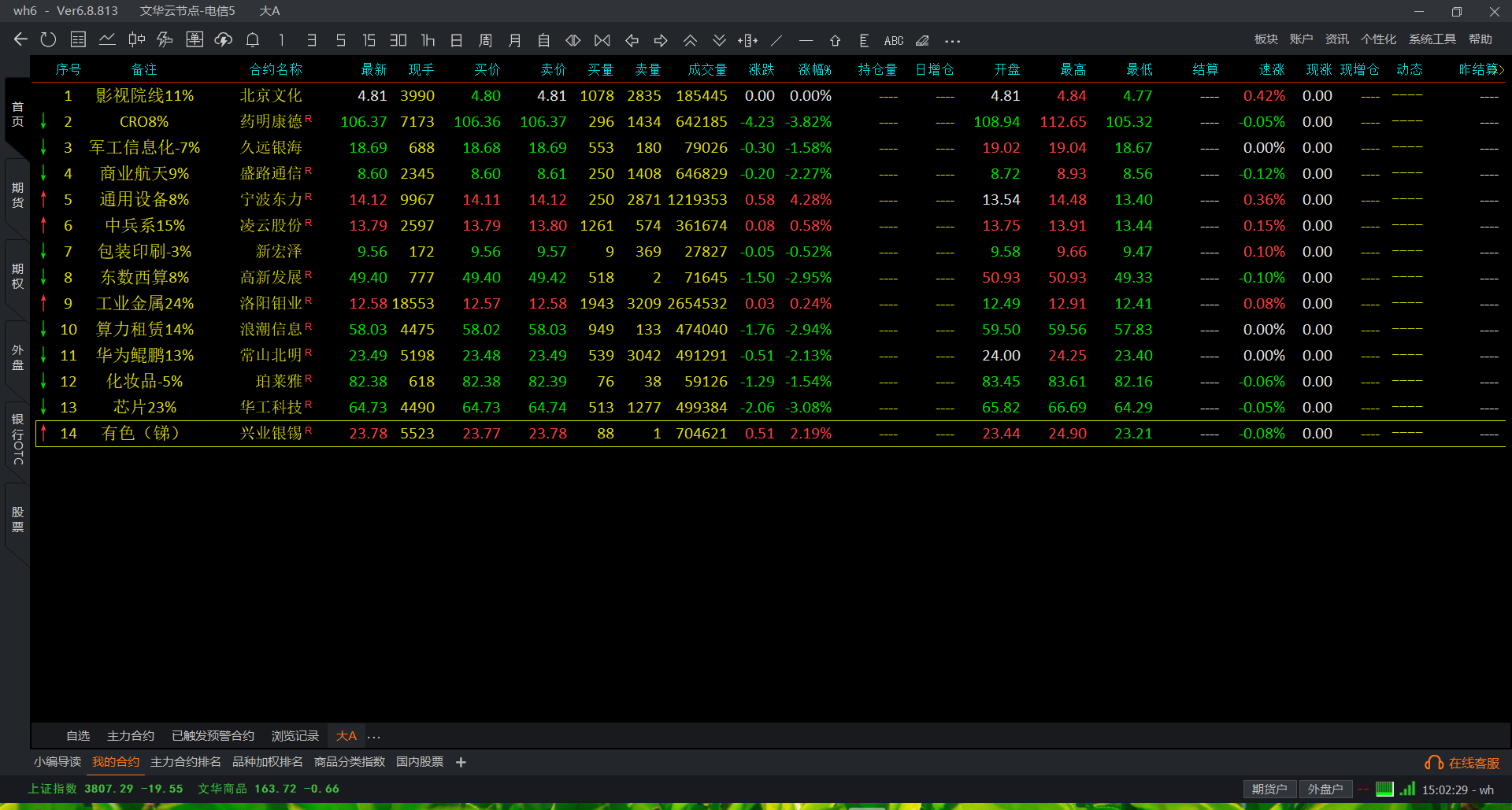
Task: Open the 已触发预警合约 tab
Action: [213, 735]
